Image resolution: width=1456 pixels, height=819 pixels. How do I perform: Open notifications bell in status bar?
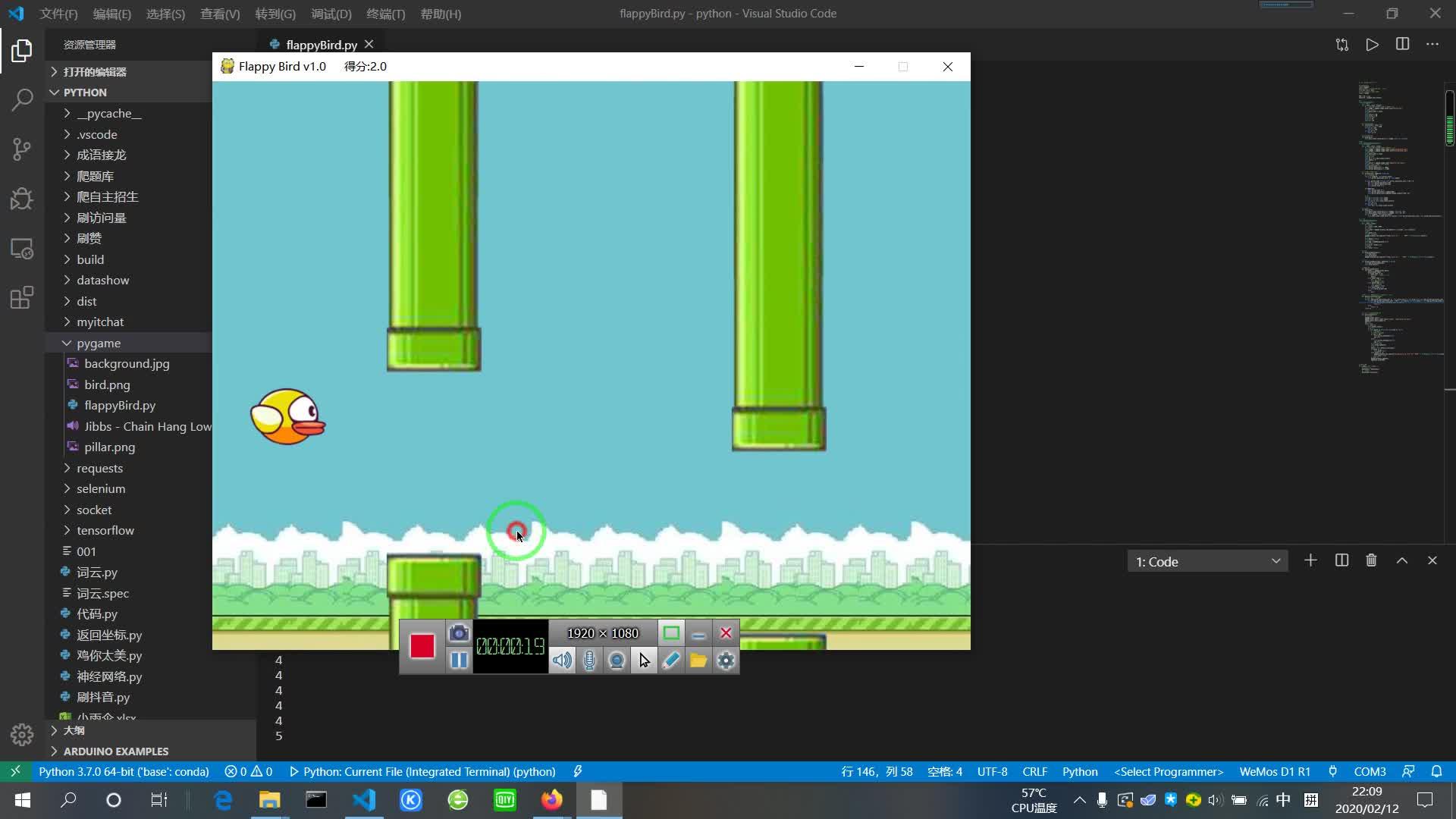[x=1436, y=771]
